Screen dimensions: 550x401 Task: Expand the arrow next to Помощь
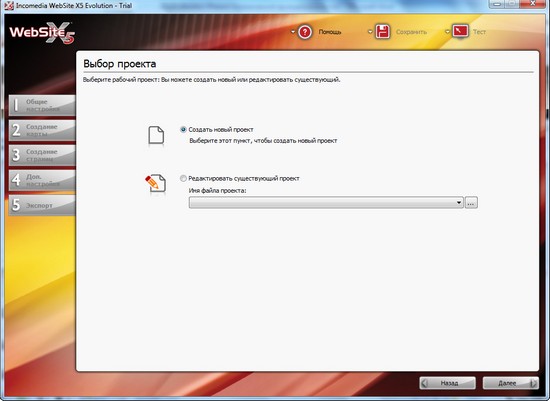(293, 32)
